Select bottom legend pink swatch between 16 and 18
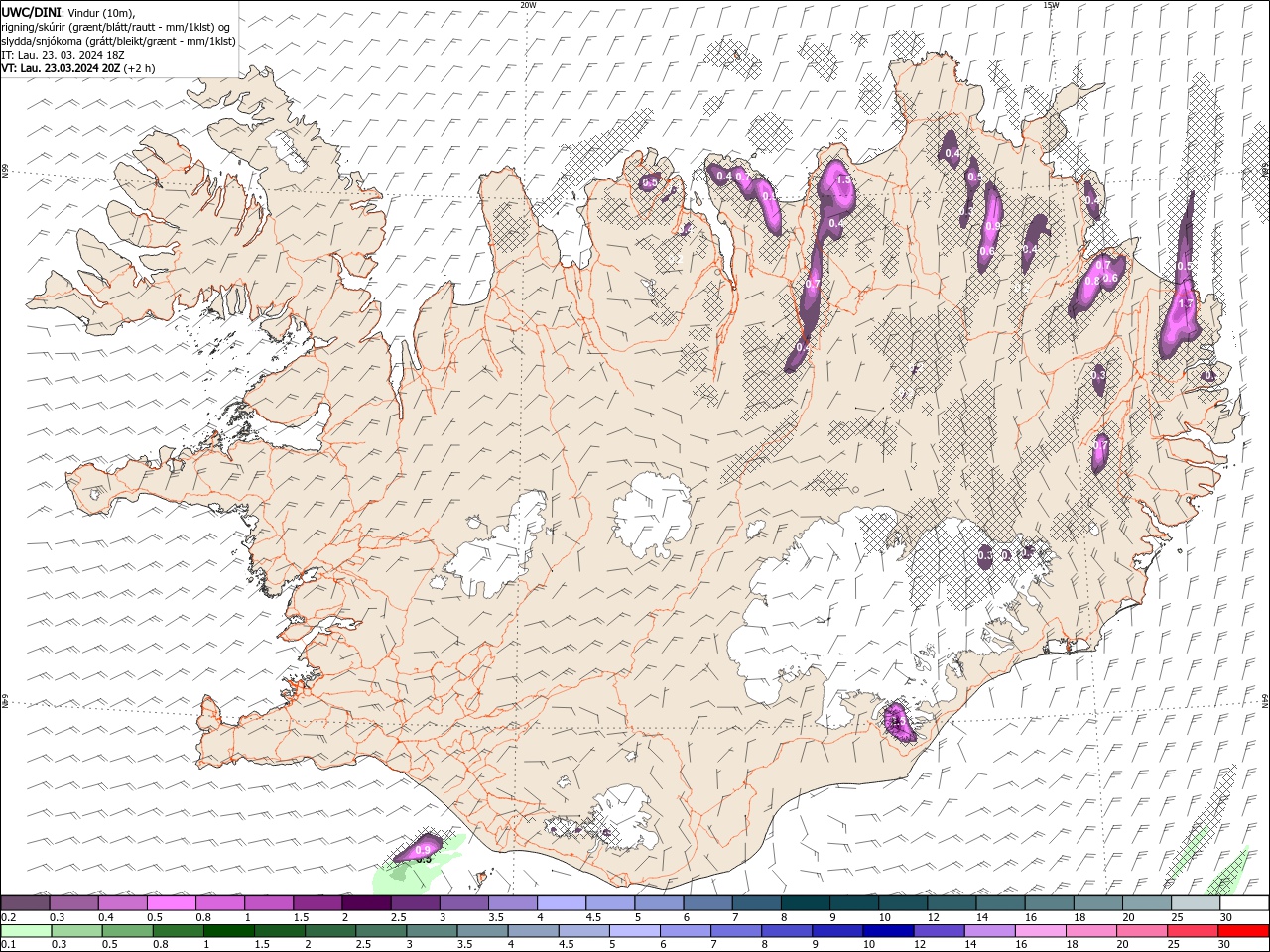 (1039, 931)
